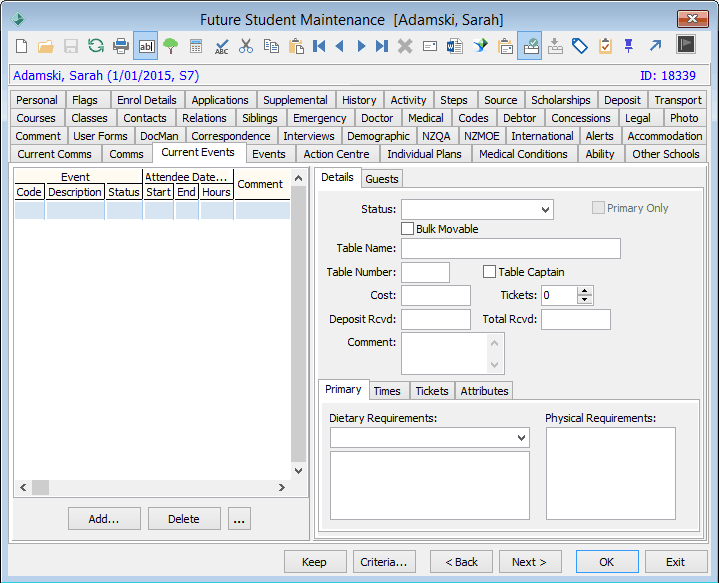Open the Status dropdown

[545, 210]
